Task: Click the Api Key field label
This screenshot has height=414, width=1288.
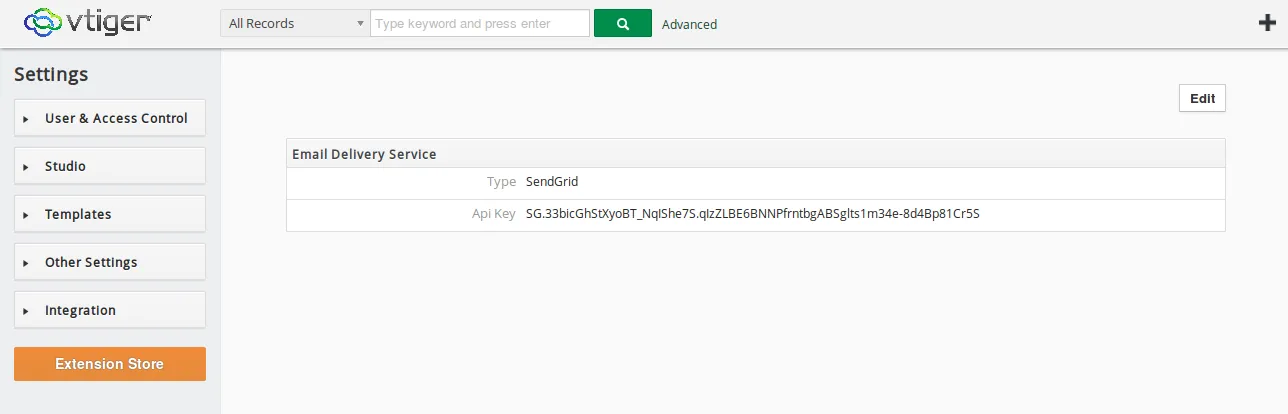Action: coord(493,213)
